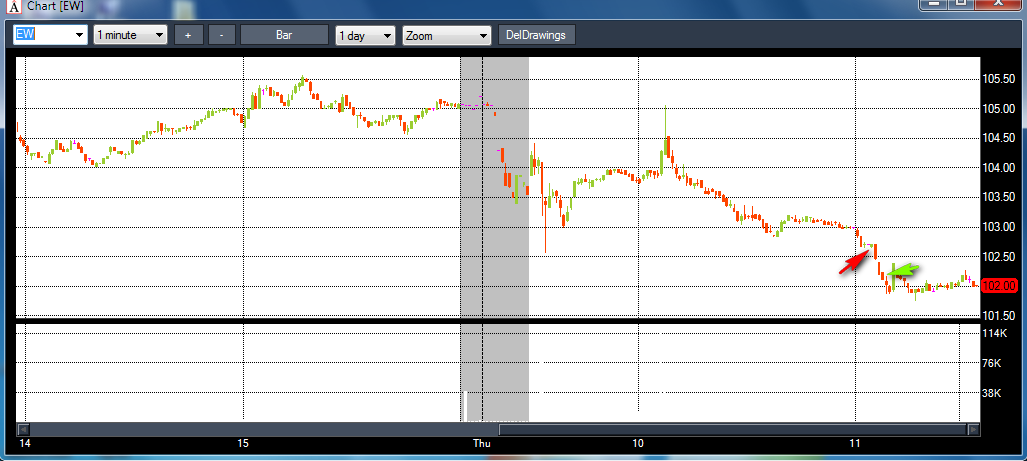1027x461 pixels.
Task: Expand the Zoom mode dropdown
Action: tap(483, 36)
